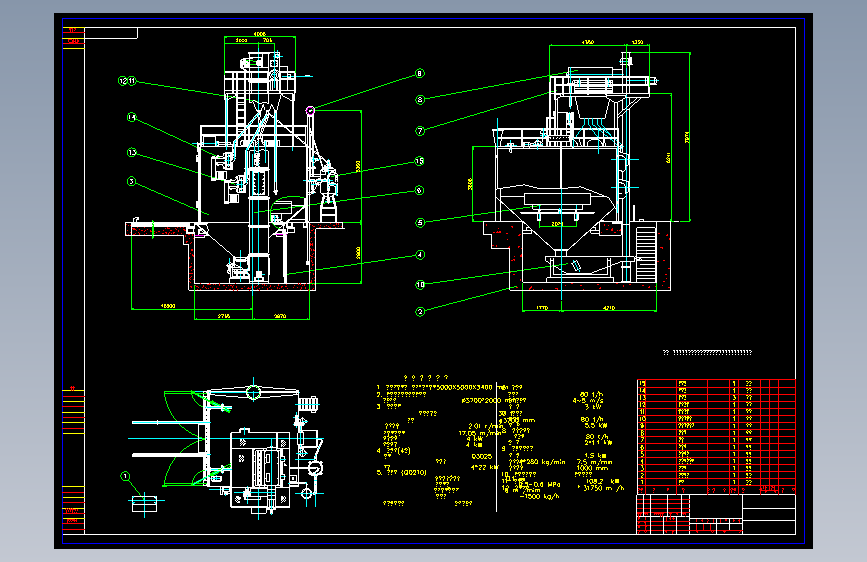Image resolution: width=867 pixels, height=562 pixels.
Task: Select callout balloon 11 beside balloon 12
Action: (x=132, y=81)
